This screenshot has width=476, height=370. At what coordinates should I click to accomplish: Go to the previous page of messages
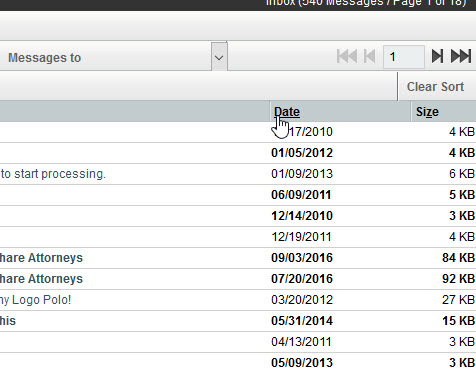(369, 56)
